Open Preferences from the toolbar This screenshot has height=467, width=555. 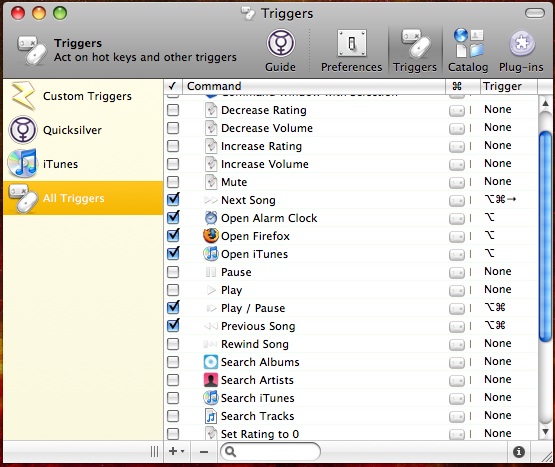click(x=351, y=51)
